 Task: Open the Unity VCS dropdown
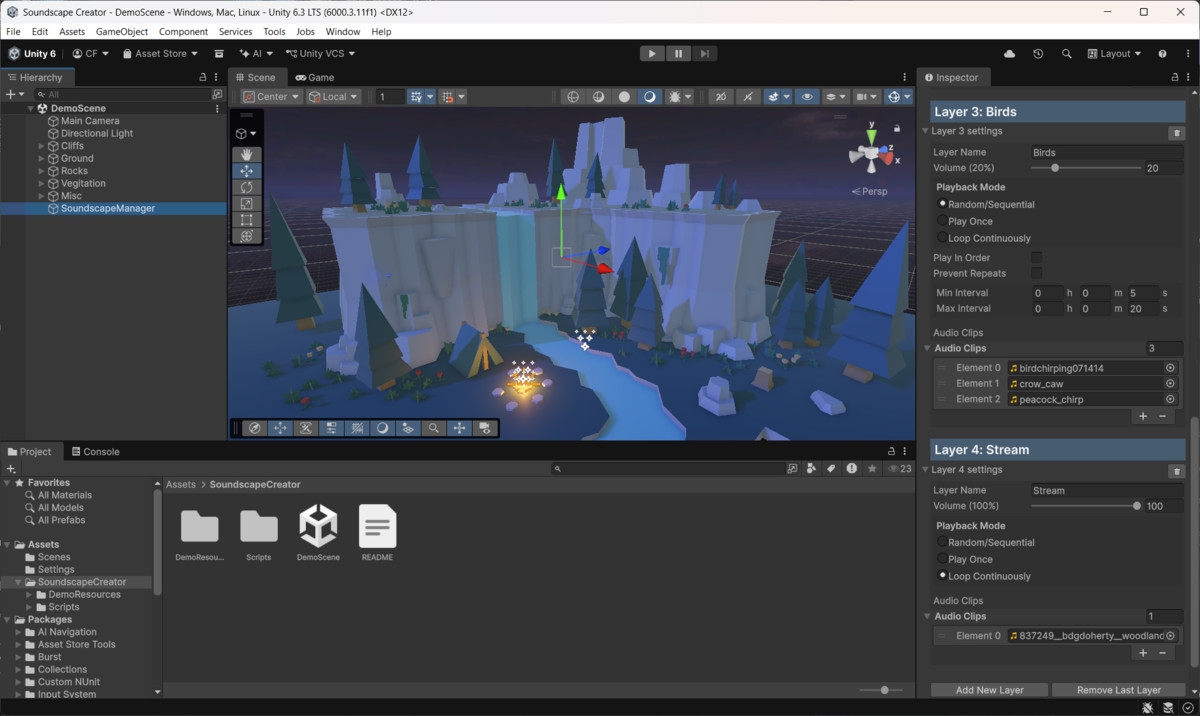[x=320, y=54]
